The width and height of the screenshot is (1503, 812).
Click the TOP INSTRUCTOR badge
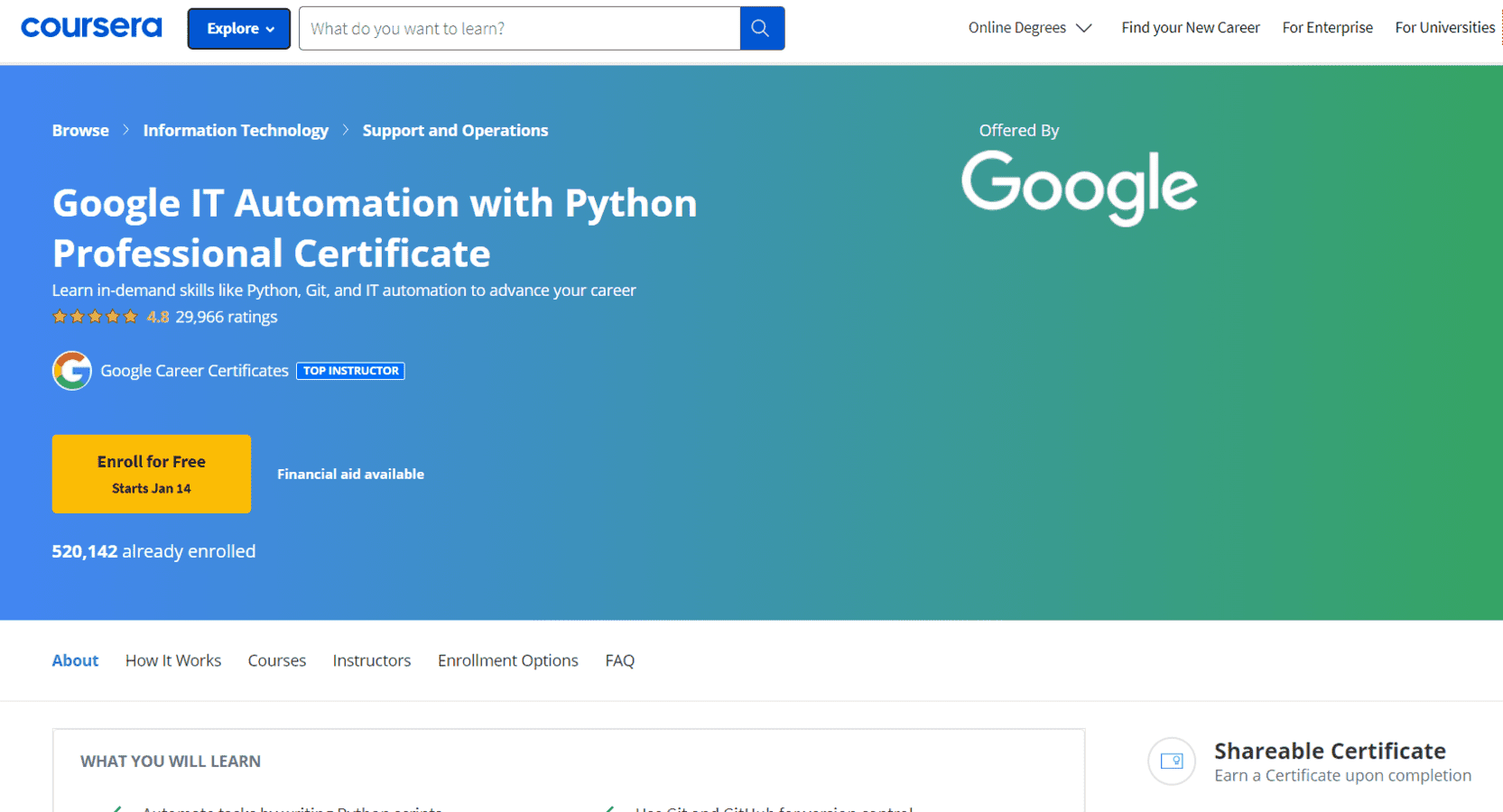[x=349, y=371]
